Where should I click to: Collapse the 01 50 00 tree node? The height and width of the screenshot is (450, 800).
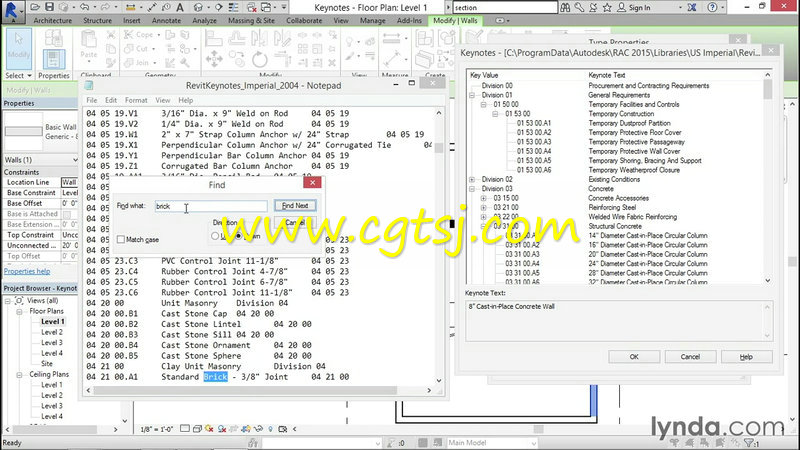[x=484, y=104]
